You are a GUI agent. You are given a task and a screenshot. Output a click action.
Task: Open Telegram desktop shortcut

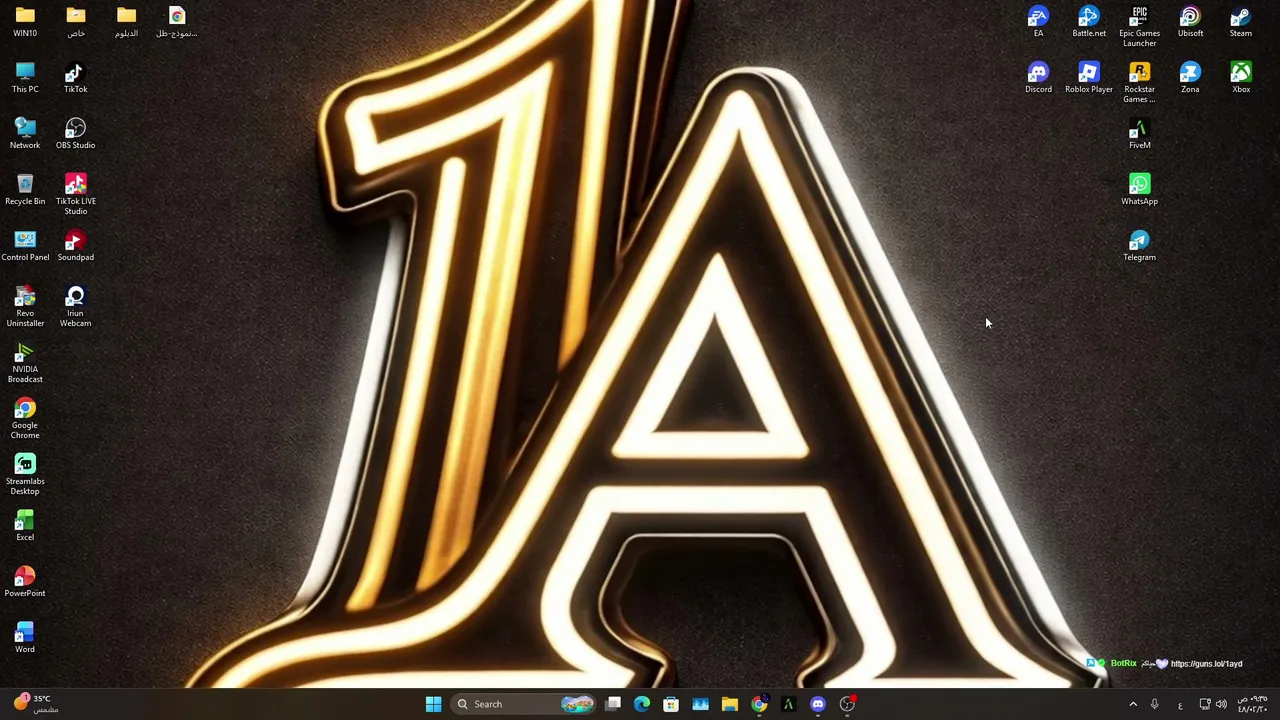point(1139,246)
